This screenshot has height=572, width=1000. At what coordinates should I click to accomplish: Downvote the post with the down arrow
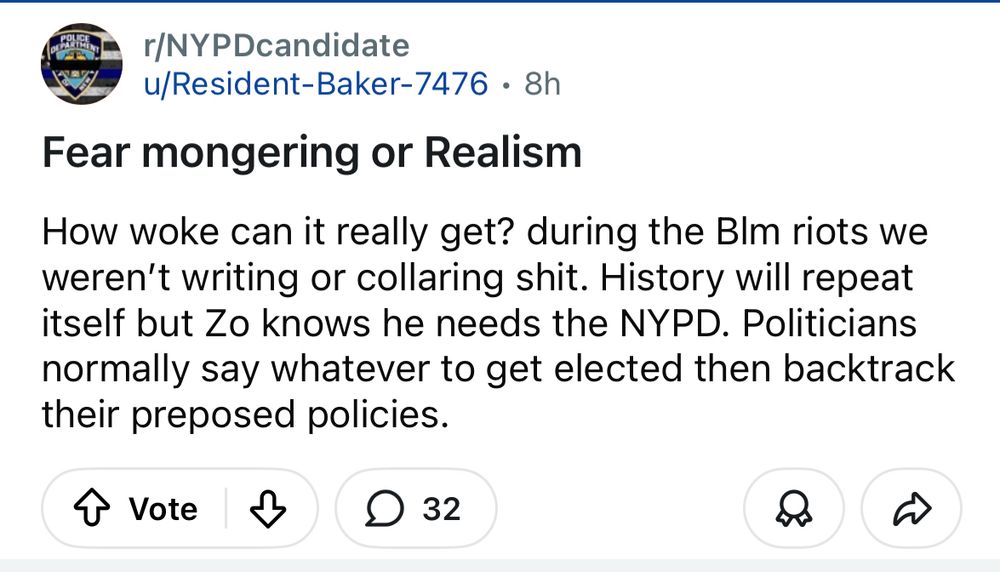tap(266, 509)
